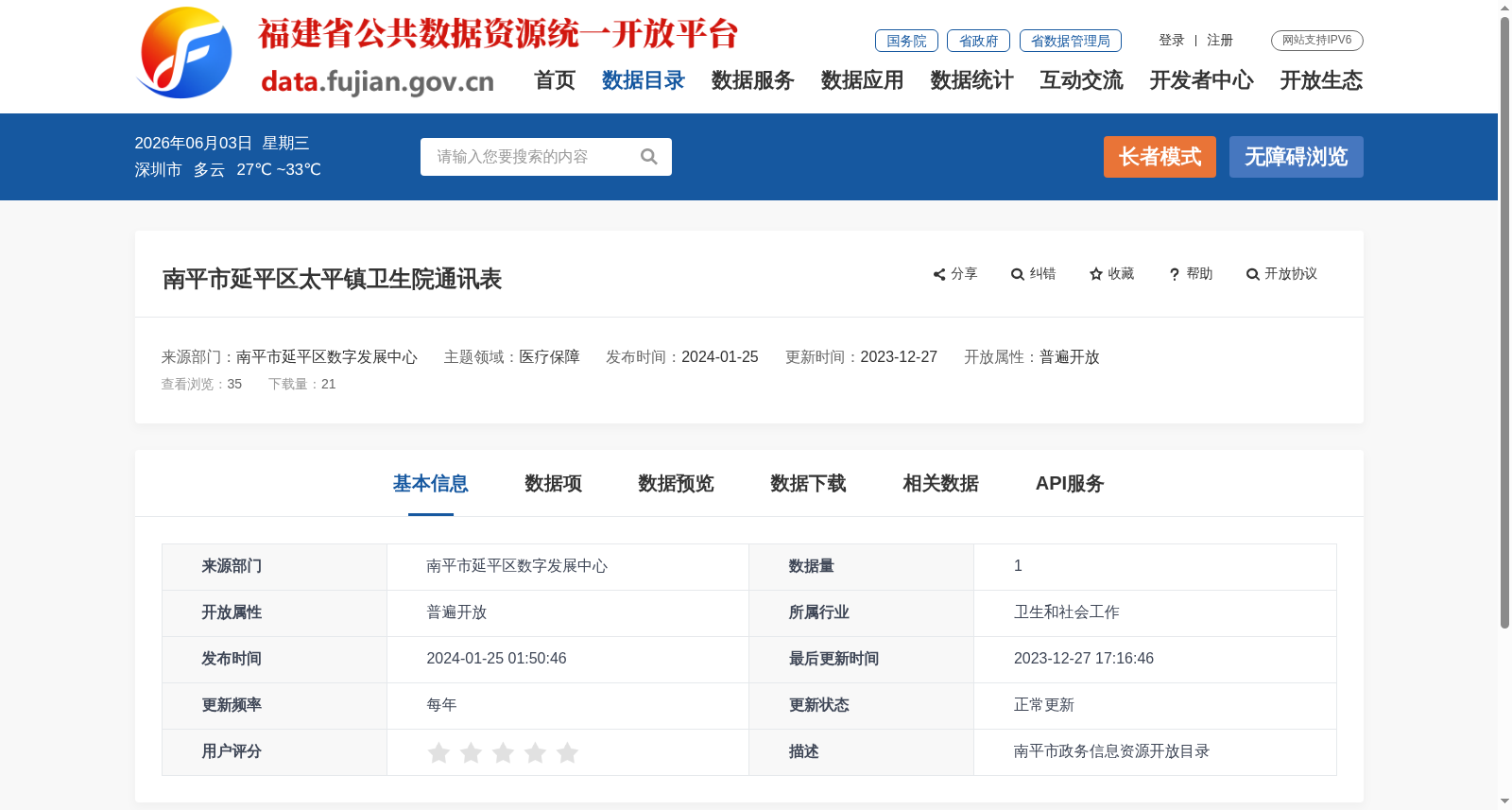Open the 开发者中心 menu item
The image size is (1512, 810).
pyautogui.click(x=1202, y=80)
